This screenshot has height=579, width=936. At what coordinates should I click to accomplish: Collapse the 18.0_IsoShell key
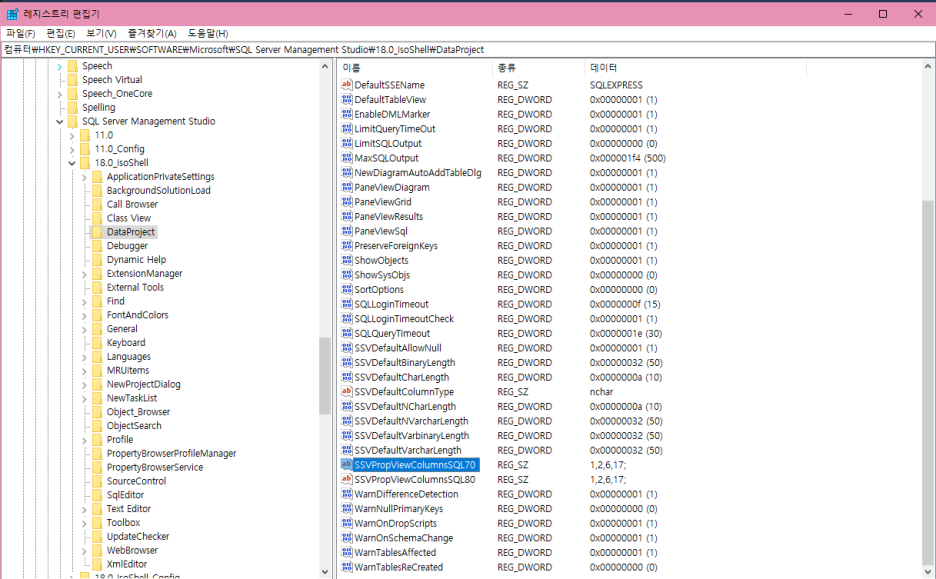pos(72,163)
